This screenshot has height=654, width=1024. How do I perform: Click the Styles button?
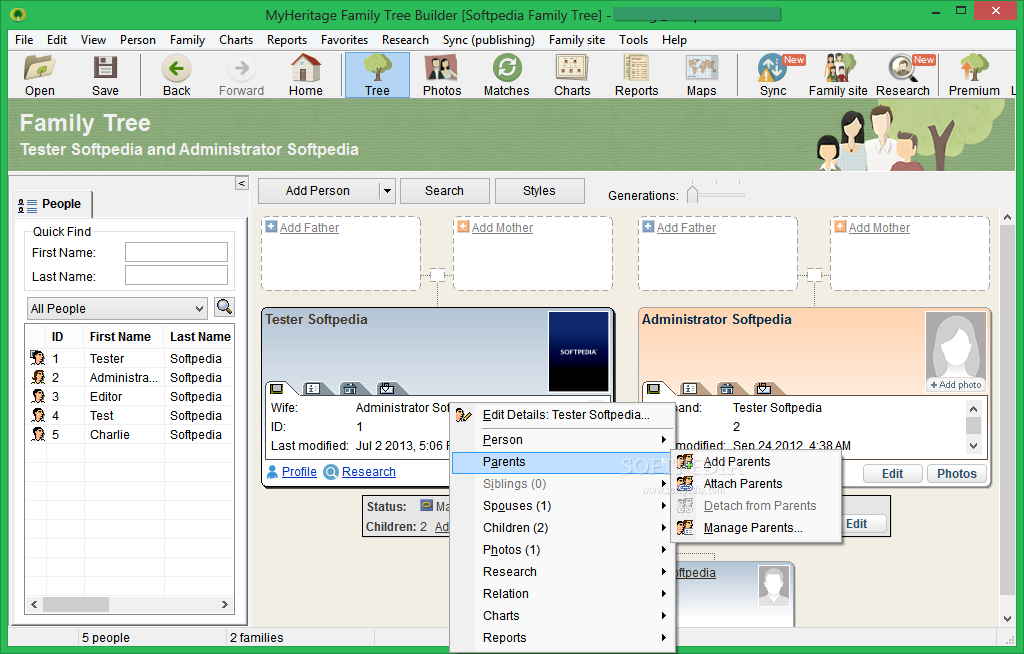coord(539,191)
